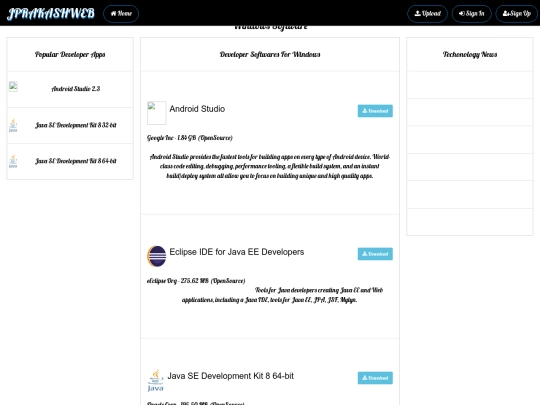
Task: Click the Java icon beside JDK 8 32-bit
Action: [13, 125]
